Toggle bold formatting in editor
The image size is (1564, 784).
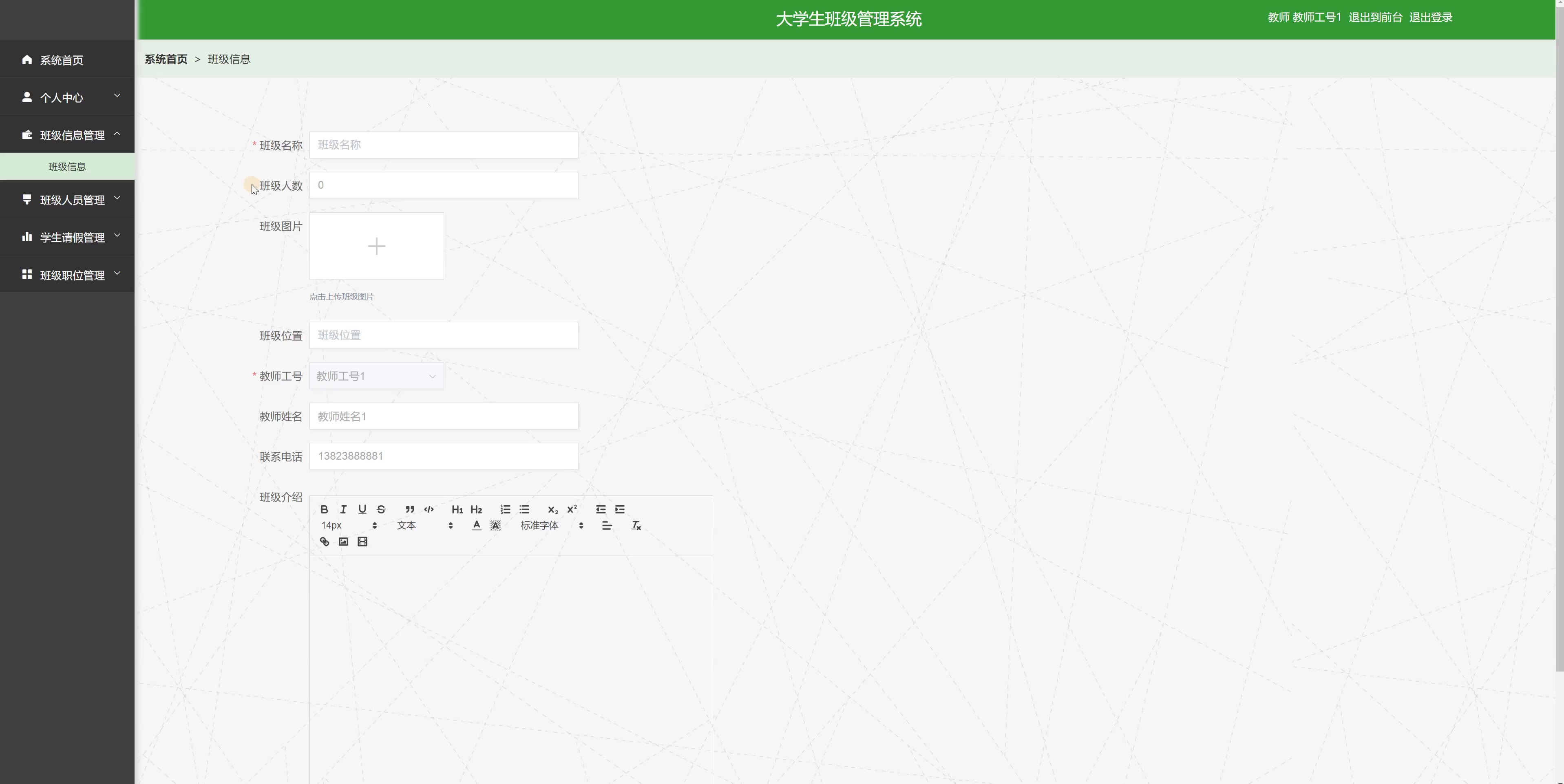pos(324,509)
